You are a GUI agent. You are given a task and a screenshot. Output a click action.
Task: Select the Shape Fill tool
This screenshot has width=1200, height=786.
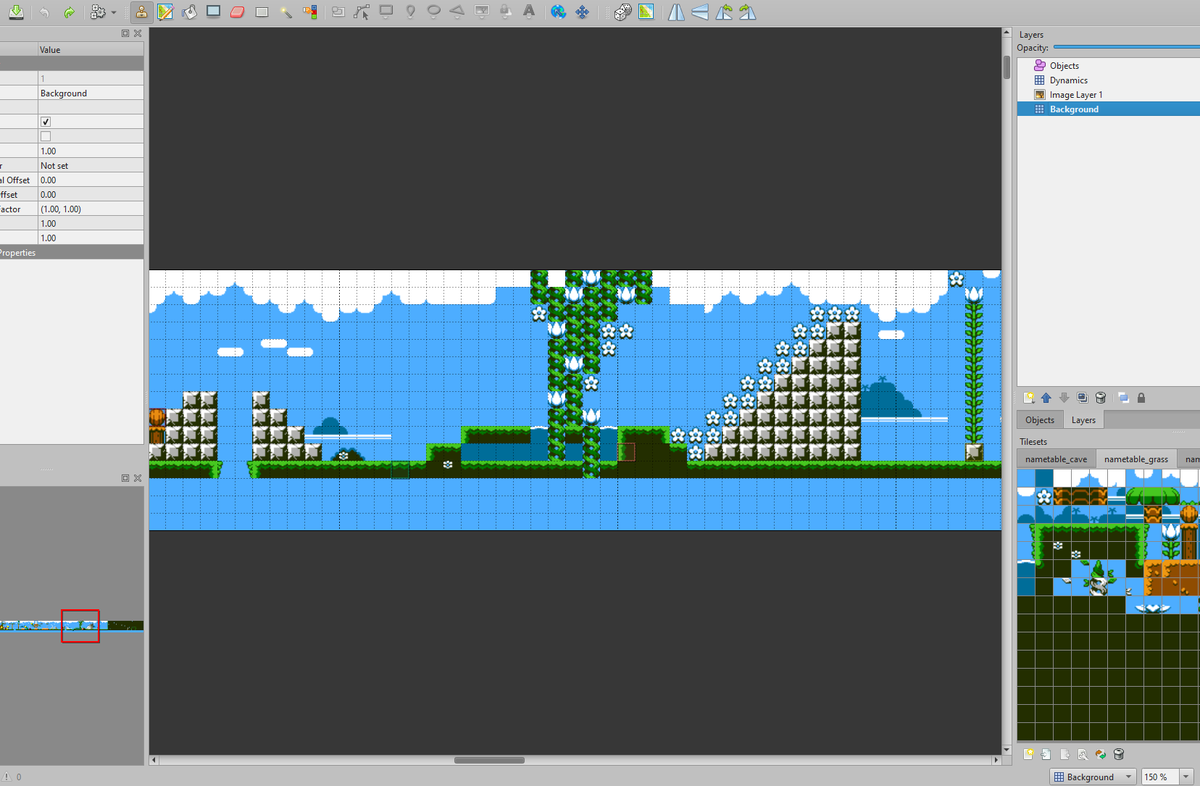(x=213, y=12)
